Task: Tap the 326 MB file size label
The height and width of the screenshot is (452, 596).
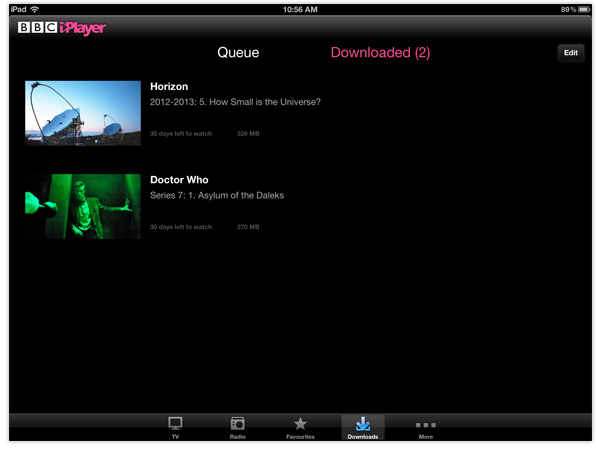Action: [248, 134]
